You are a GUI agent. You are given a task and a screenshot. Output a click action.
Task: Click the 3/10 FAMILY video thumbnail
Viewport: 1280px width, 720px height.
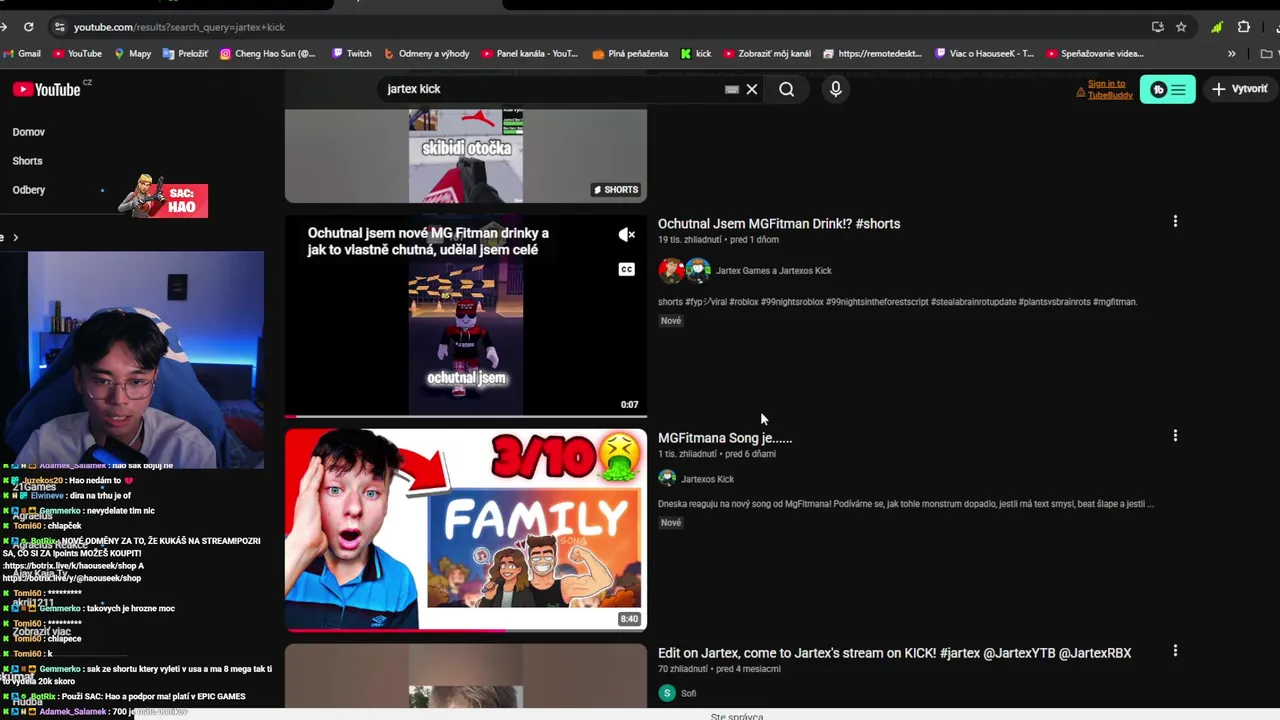tap(466, 530)
